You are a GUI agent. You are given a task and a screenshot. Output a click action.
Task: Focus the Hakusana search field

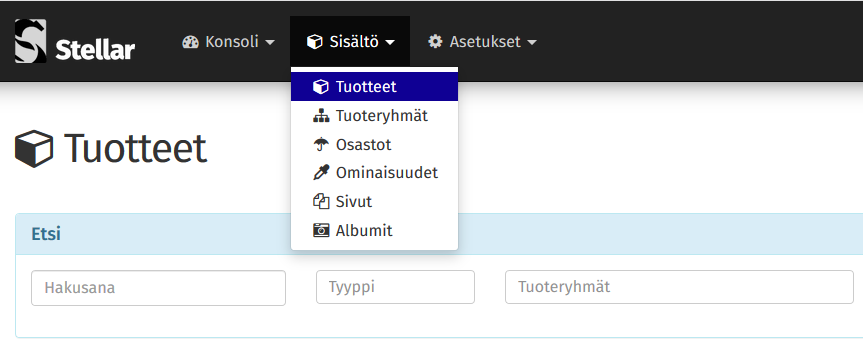click(159, 288)
